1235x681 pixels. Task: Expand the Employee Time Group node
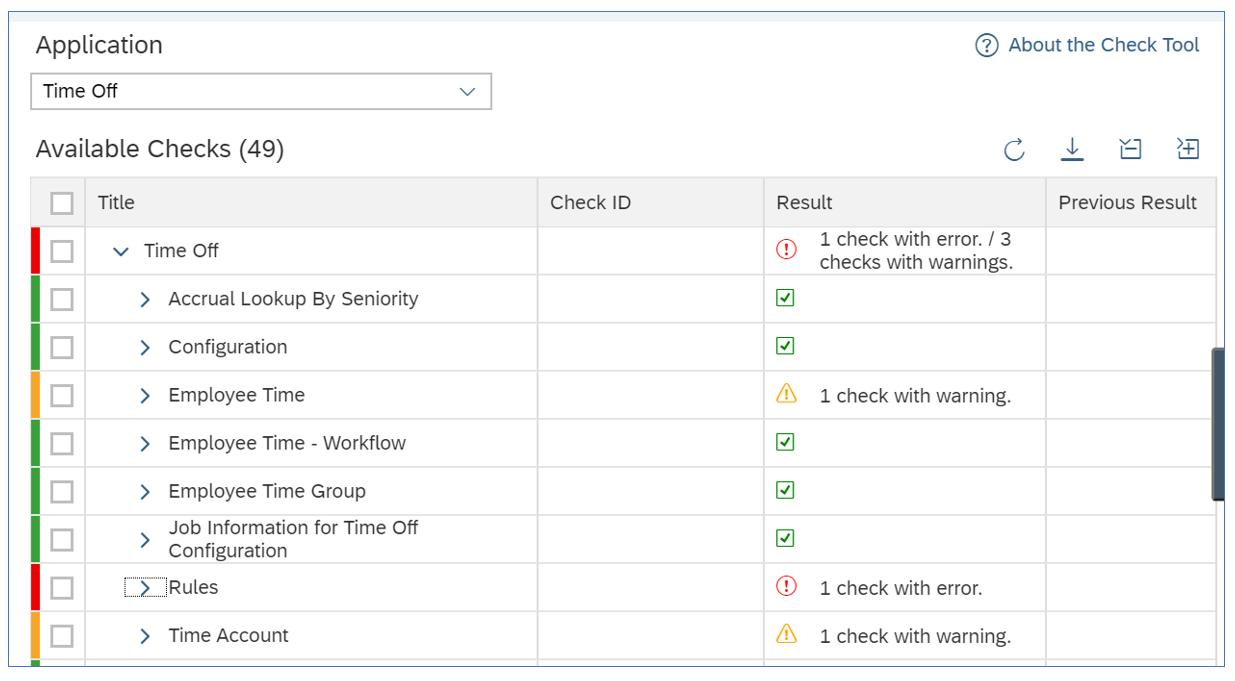pos(145,491)
